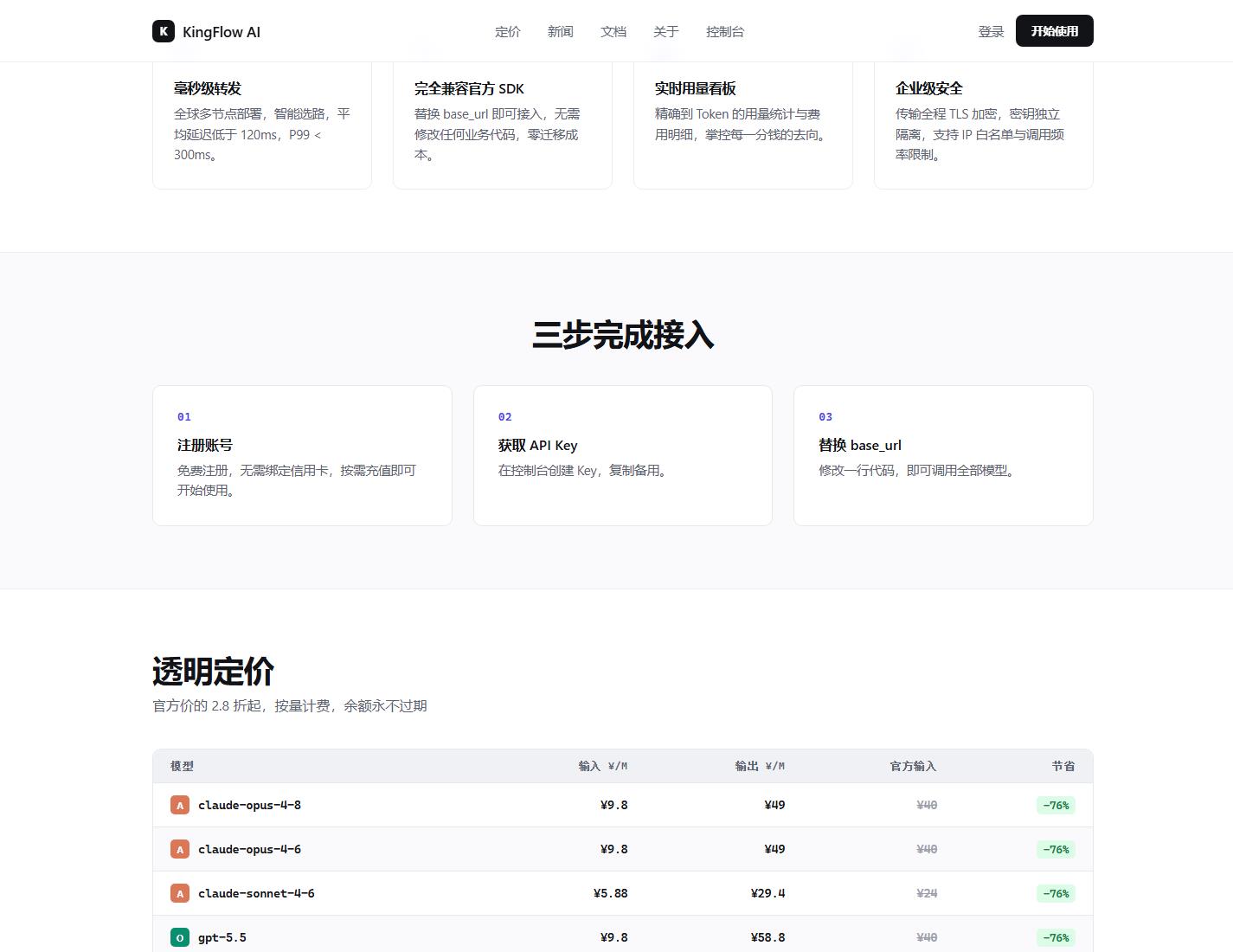This screenshot has width=1233, height=952.
Task: Click the 官方价的 2.8 折起 subtitle
Action: 290,706
